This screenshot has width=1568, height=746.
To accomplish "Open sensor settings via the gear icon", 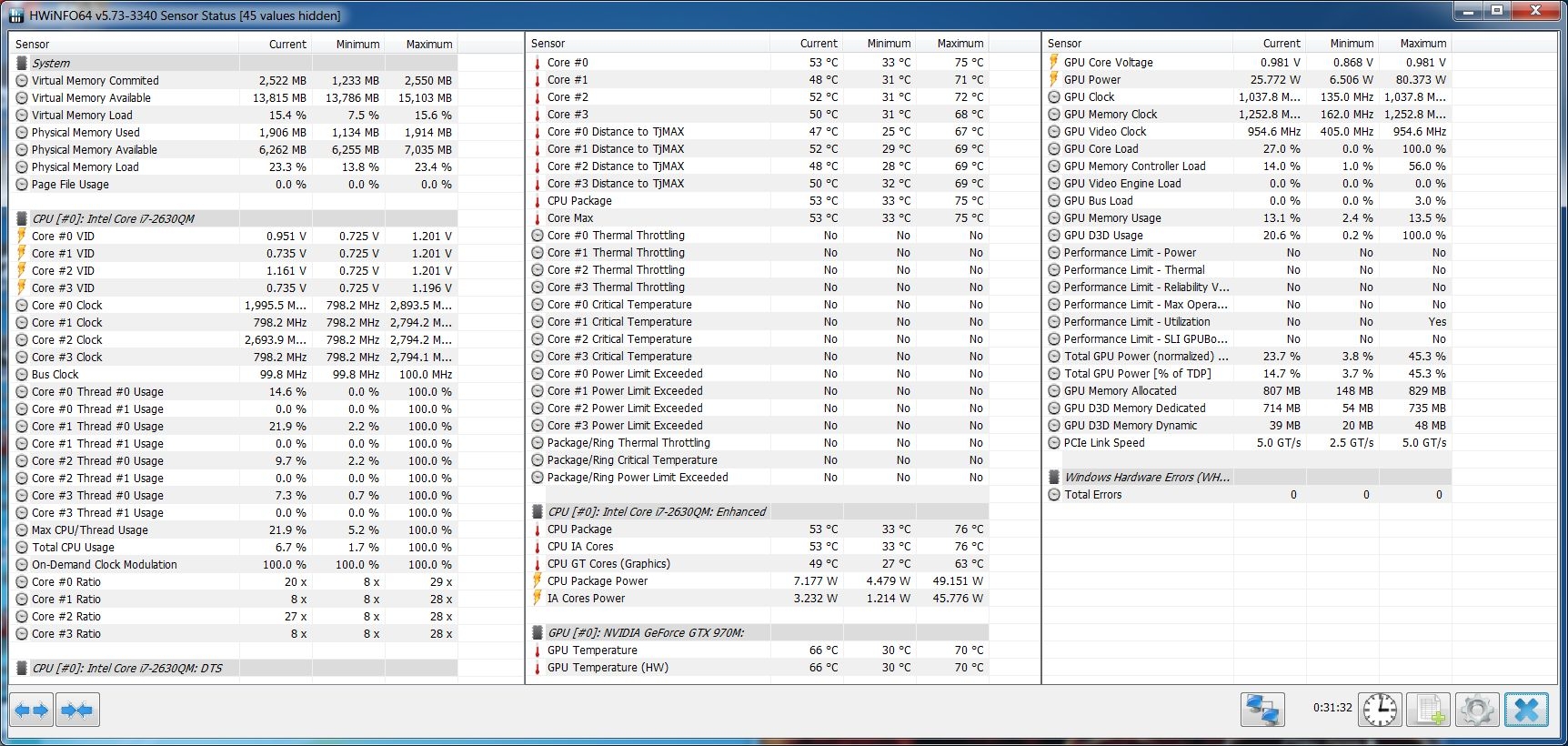I will coord(1477,710).
